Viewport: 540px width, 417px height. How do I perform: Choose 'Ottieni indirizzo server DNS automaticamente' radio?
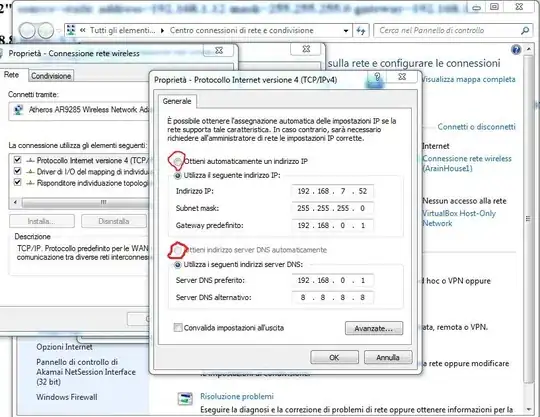point(178,250)
